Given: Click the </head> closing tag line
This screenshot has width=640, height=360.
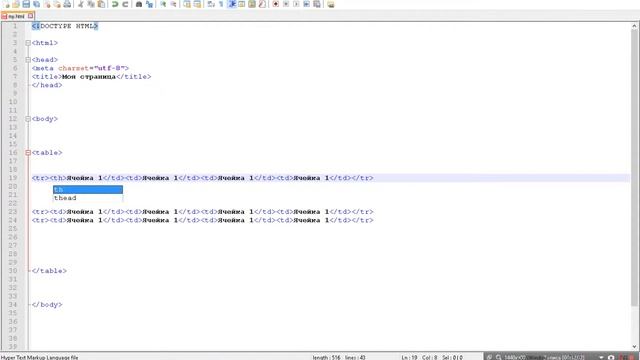Looking at the screenshot, I should pos(47,85).
